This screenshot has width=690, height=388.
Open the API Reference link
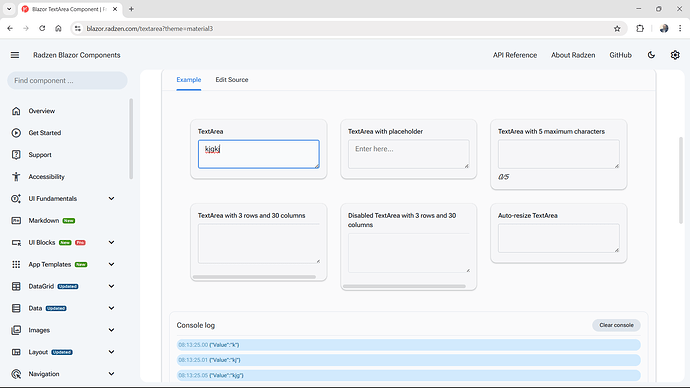coord(515,55)
